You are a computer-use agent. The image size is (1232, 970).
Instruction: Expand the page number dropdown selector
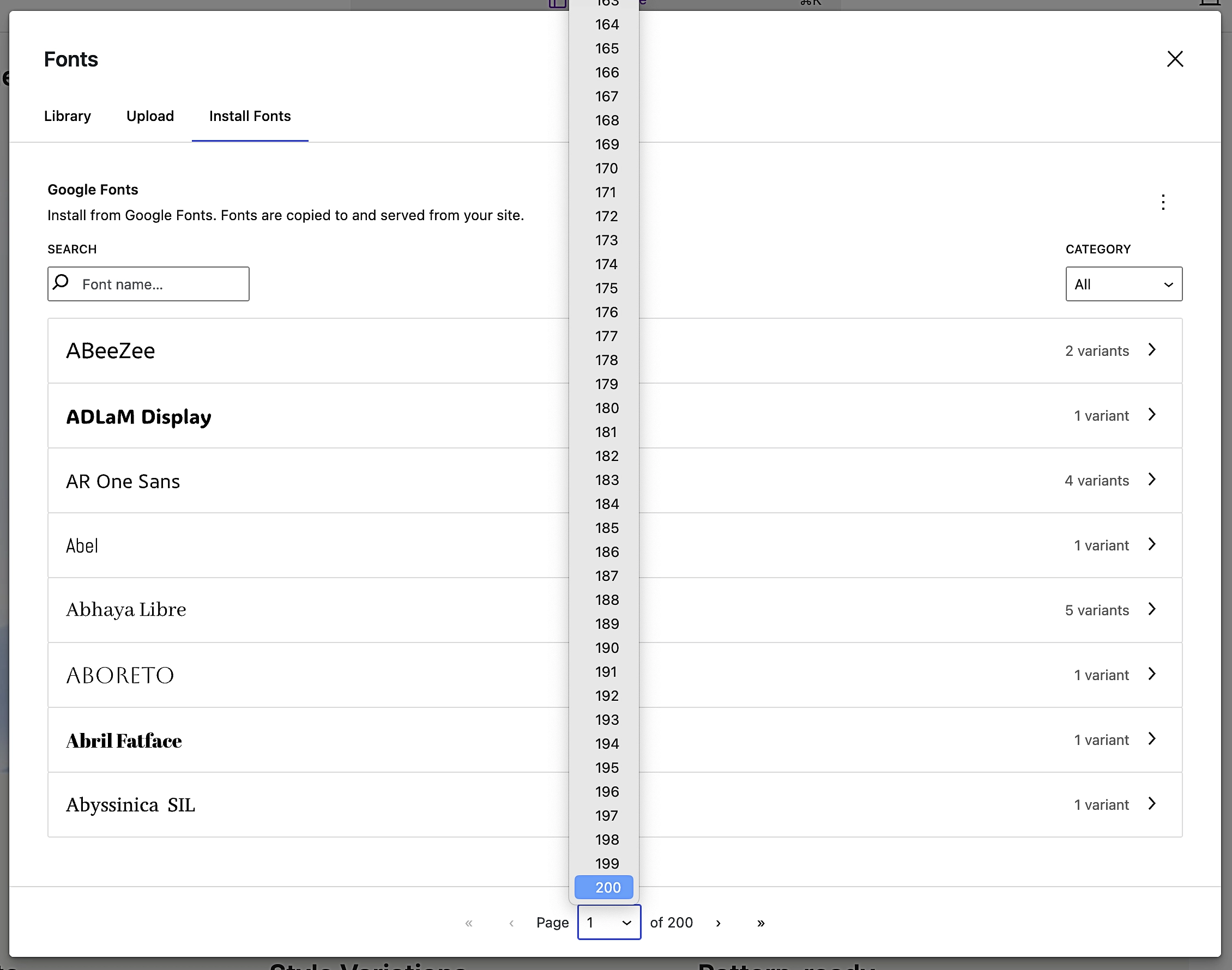[608, 922]
